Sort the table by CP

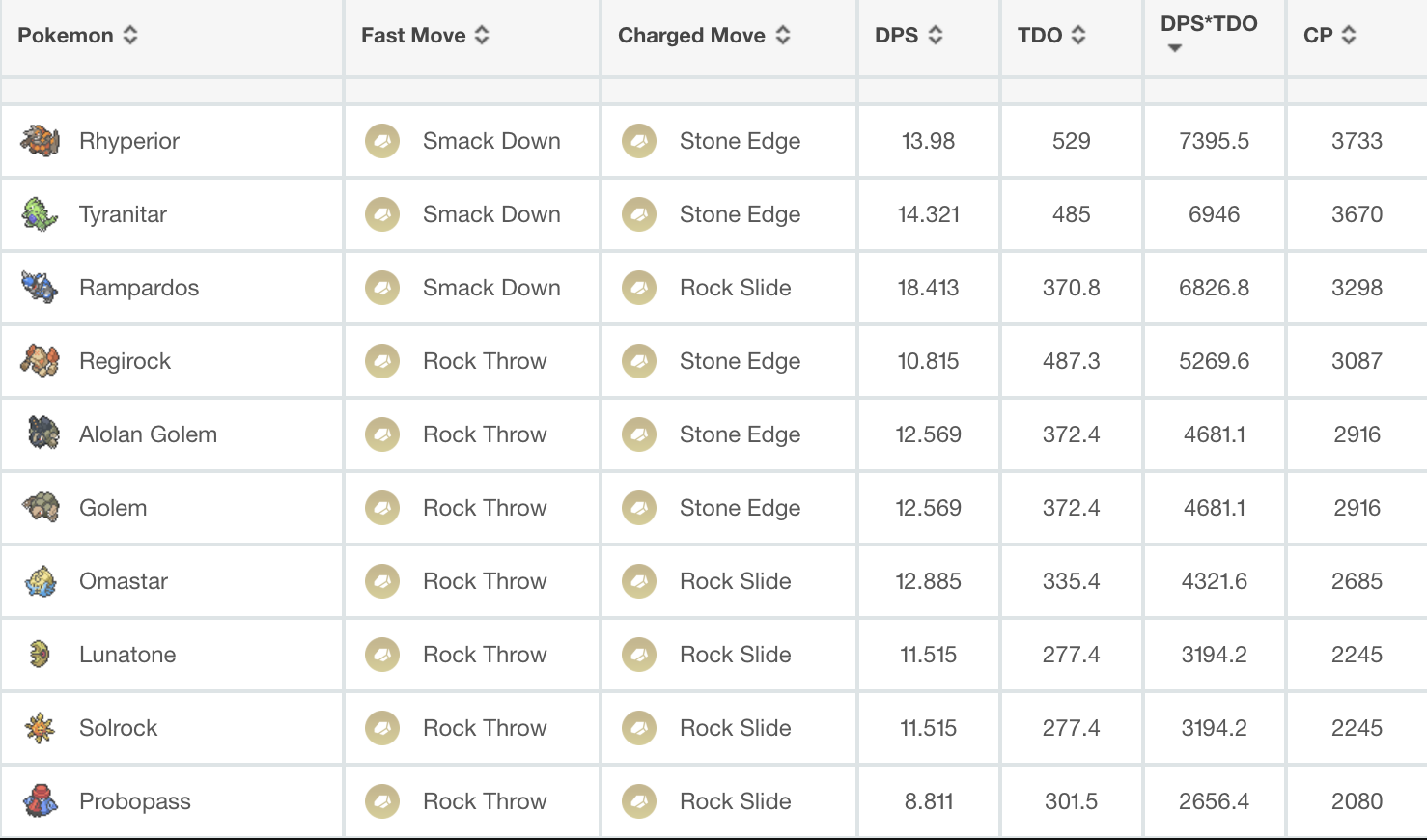coord(1329,36)
